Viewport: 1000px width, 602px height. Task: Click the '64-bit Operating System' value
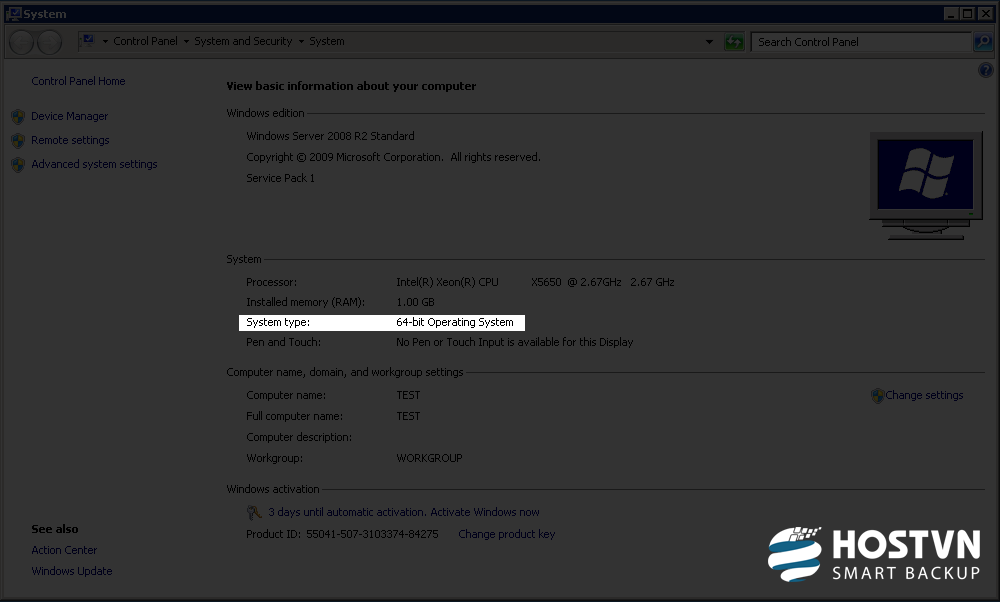point(455,322)
